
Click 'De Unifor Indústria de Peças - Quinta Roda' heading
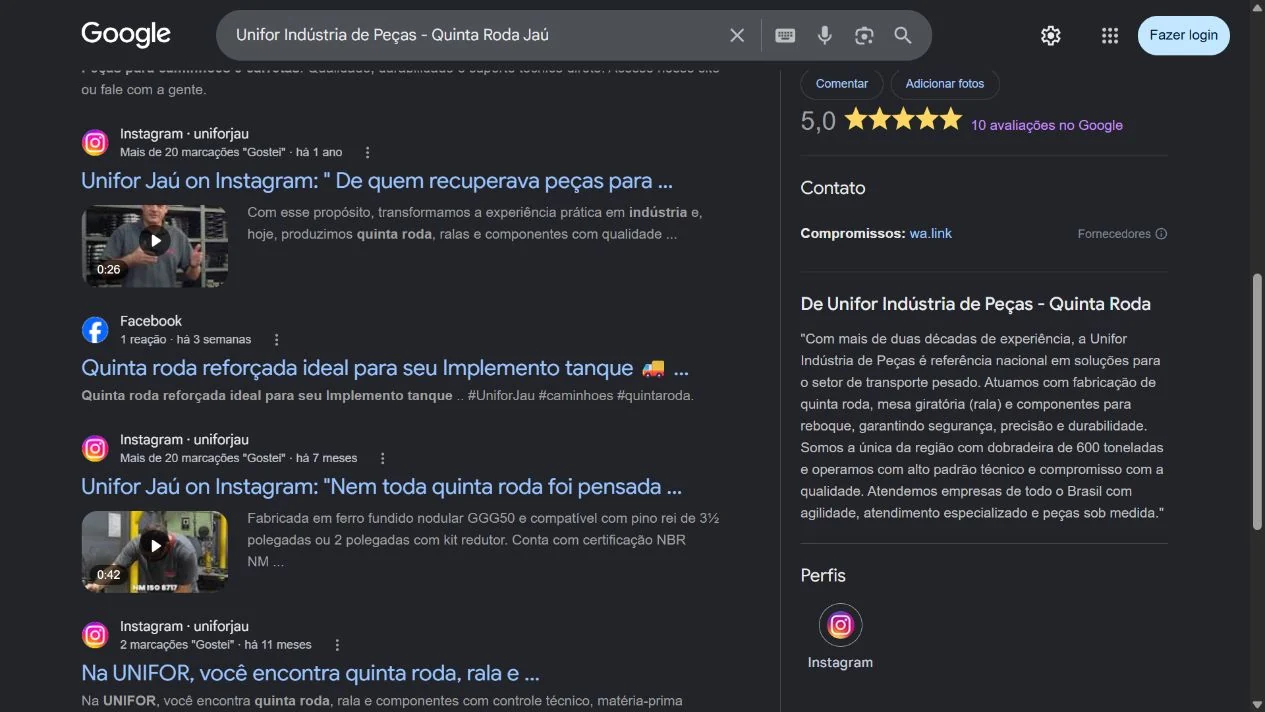976,304
